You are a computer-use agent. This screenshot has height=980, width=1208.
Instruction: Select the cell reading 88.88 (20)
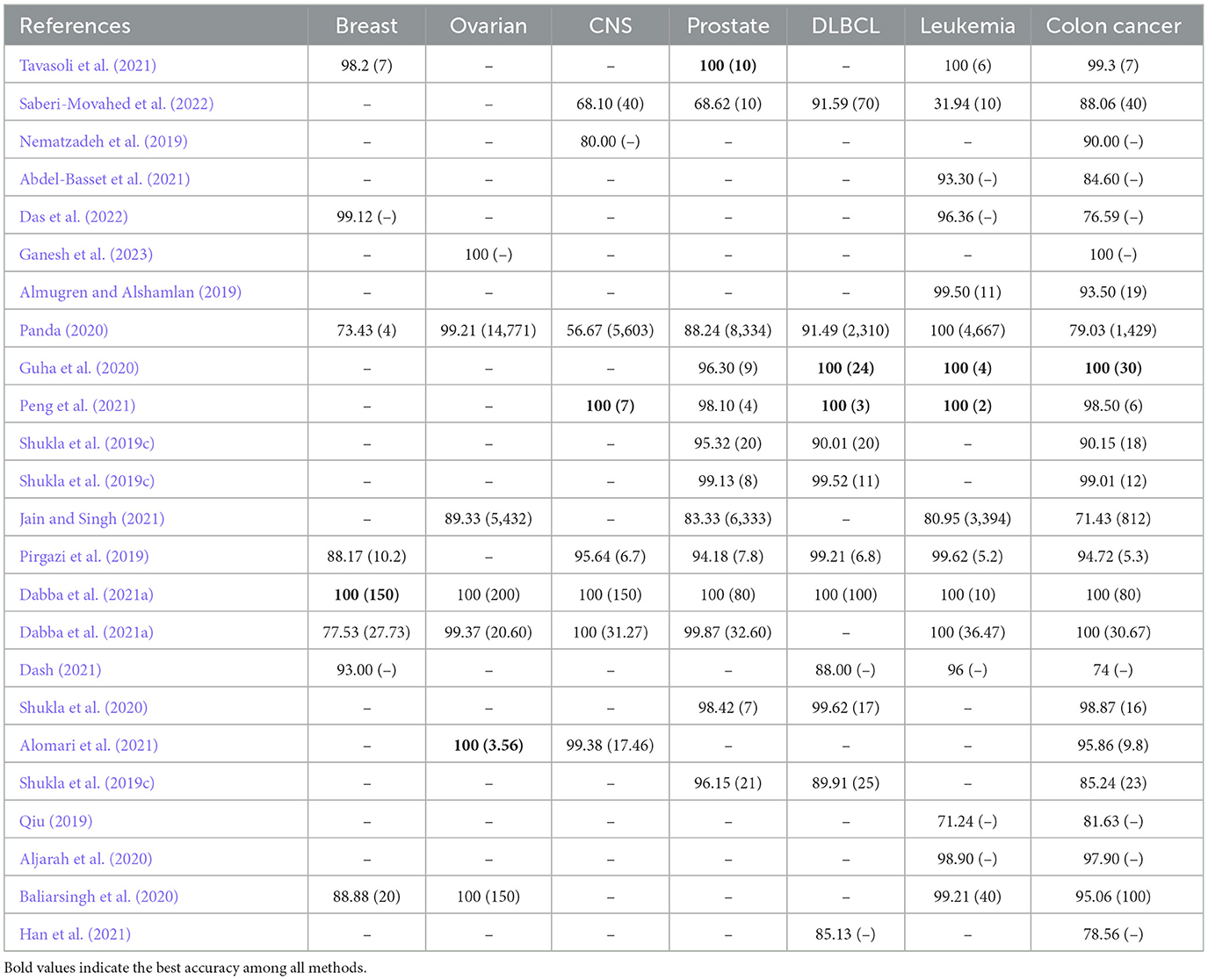366,897
